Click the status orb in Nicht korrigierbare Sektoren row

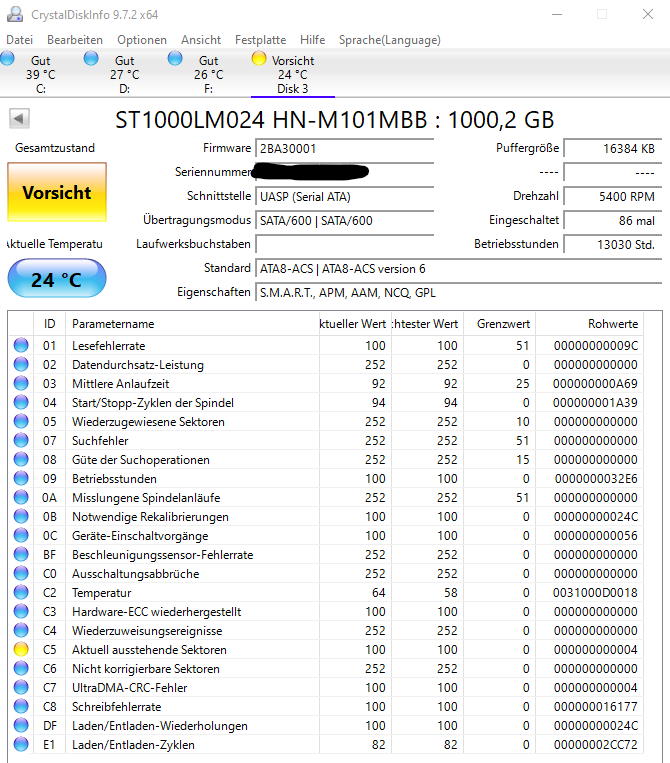pyautogui.click(x=21, y=669)
